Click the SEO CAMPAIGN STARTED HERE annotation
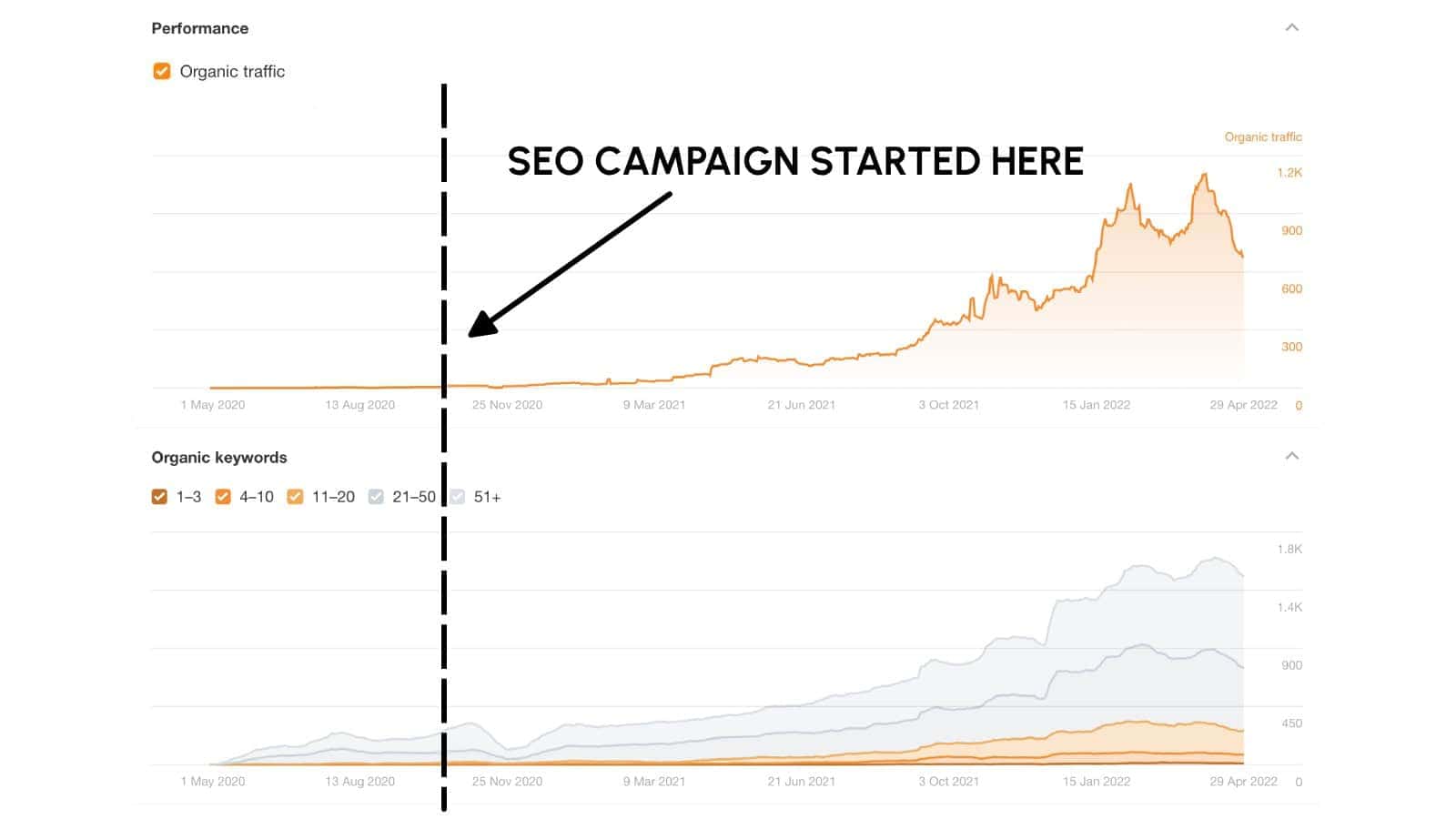Viewport: 1456px width, 819px height. coord(795,162)
